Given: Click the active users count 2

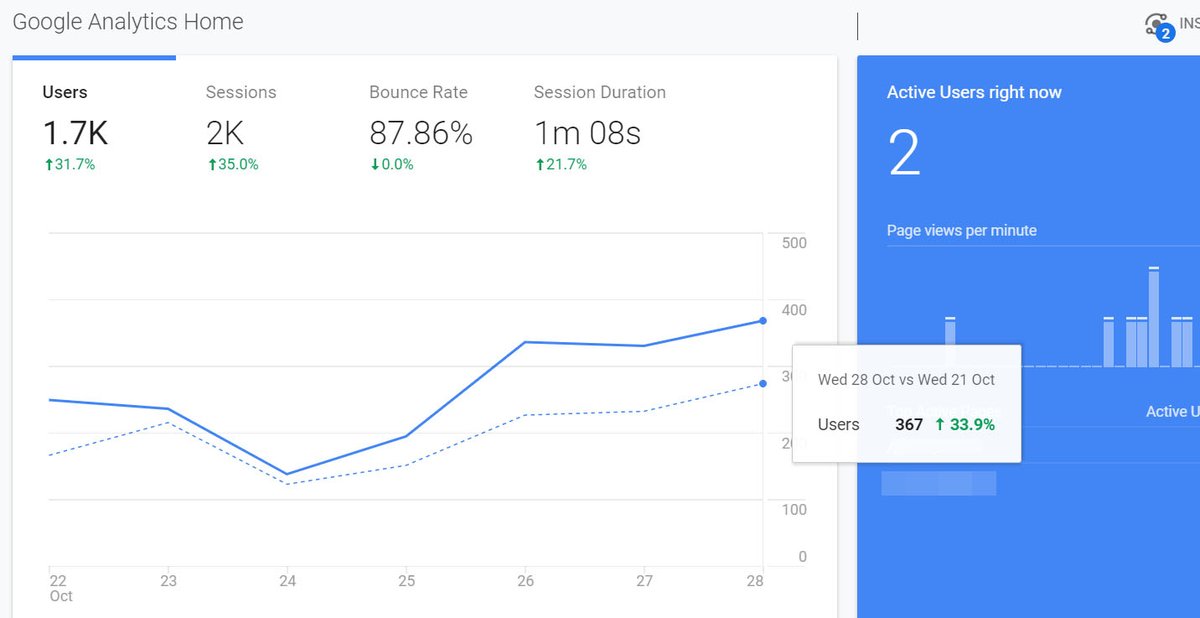Looking at the screenshot, I should tap(904, 154).
